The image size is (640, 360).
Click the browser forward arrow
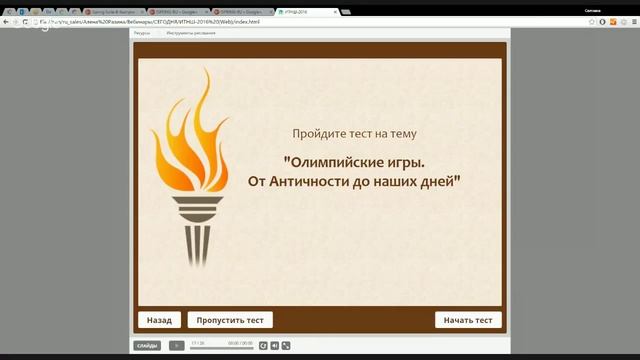tap(16, 22)
